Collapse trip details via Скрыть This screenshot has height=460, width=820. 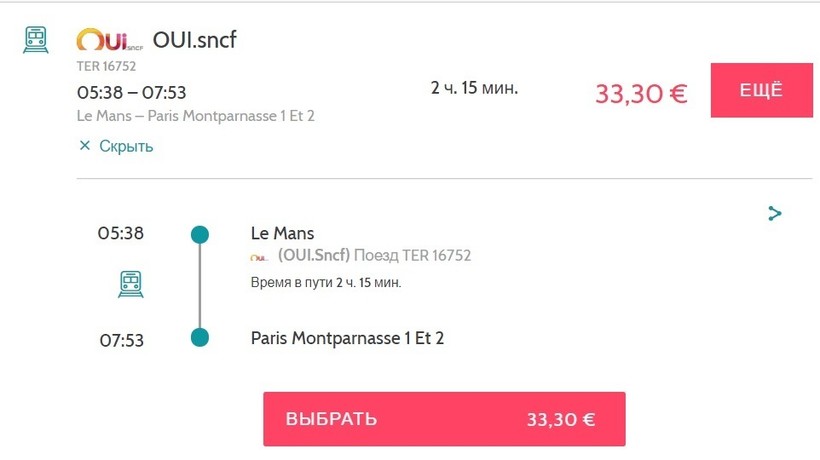[126, 146]
